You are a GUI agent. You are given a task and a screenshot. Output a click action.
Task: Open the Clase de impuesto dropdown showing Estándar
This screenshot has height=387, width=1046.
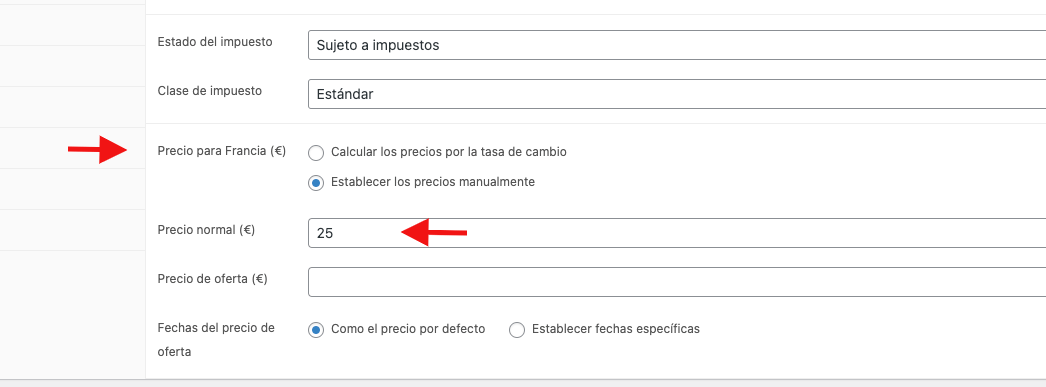click(x=676, y=94)
